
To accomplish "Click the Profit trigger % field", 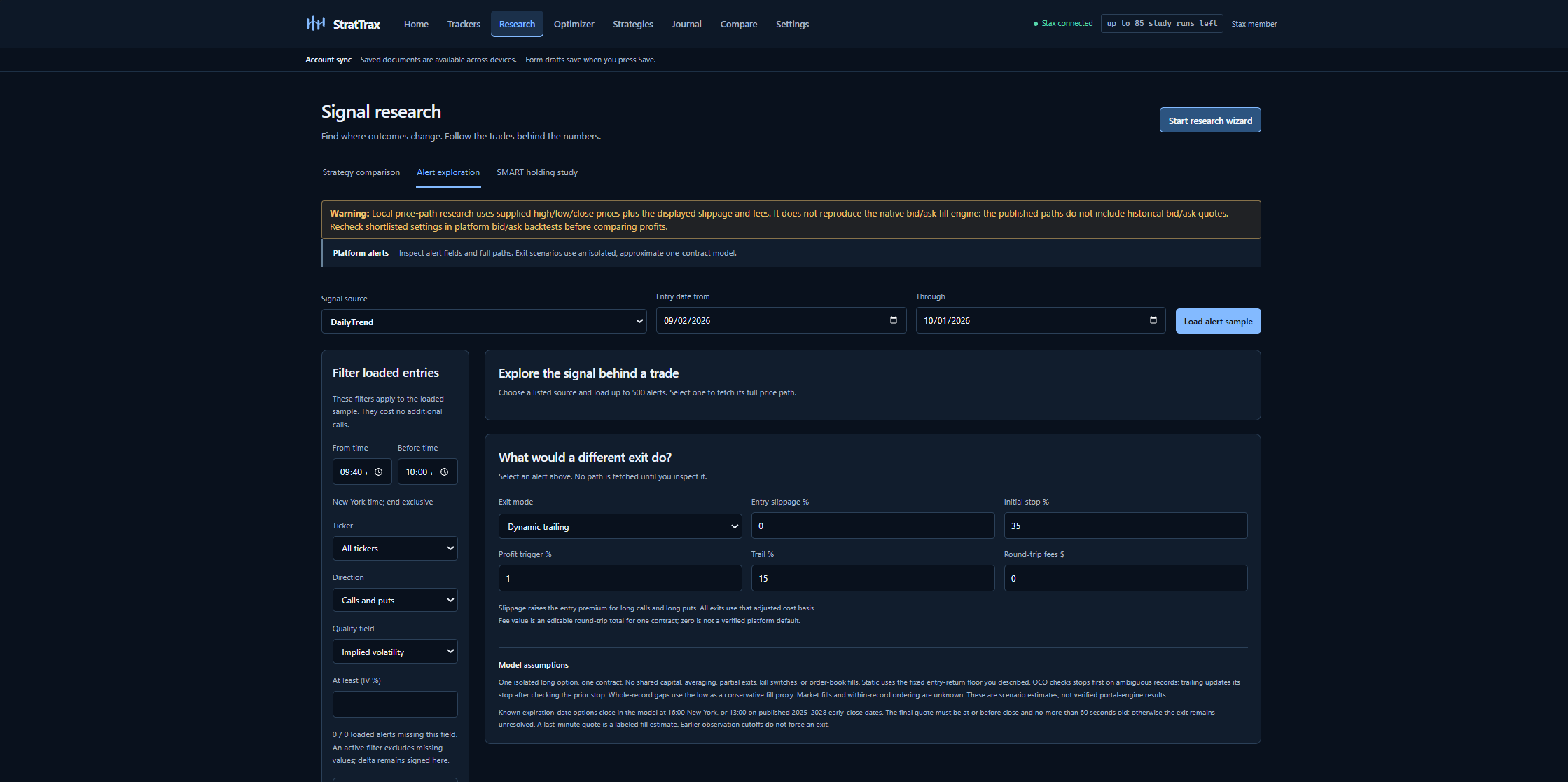I will tap(620, 578).
